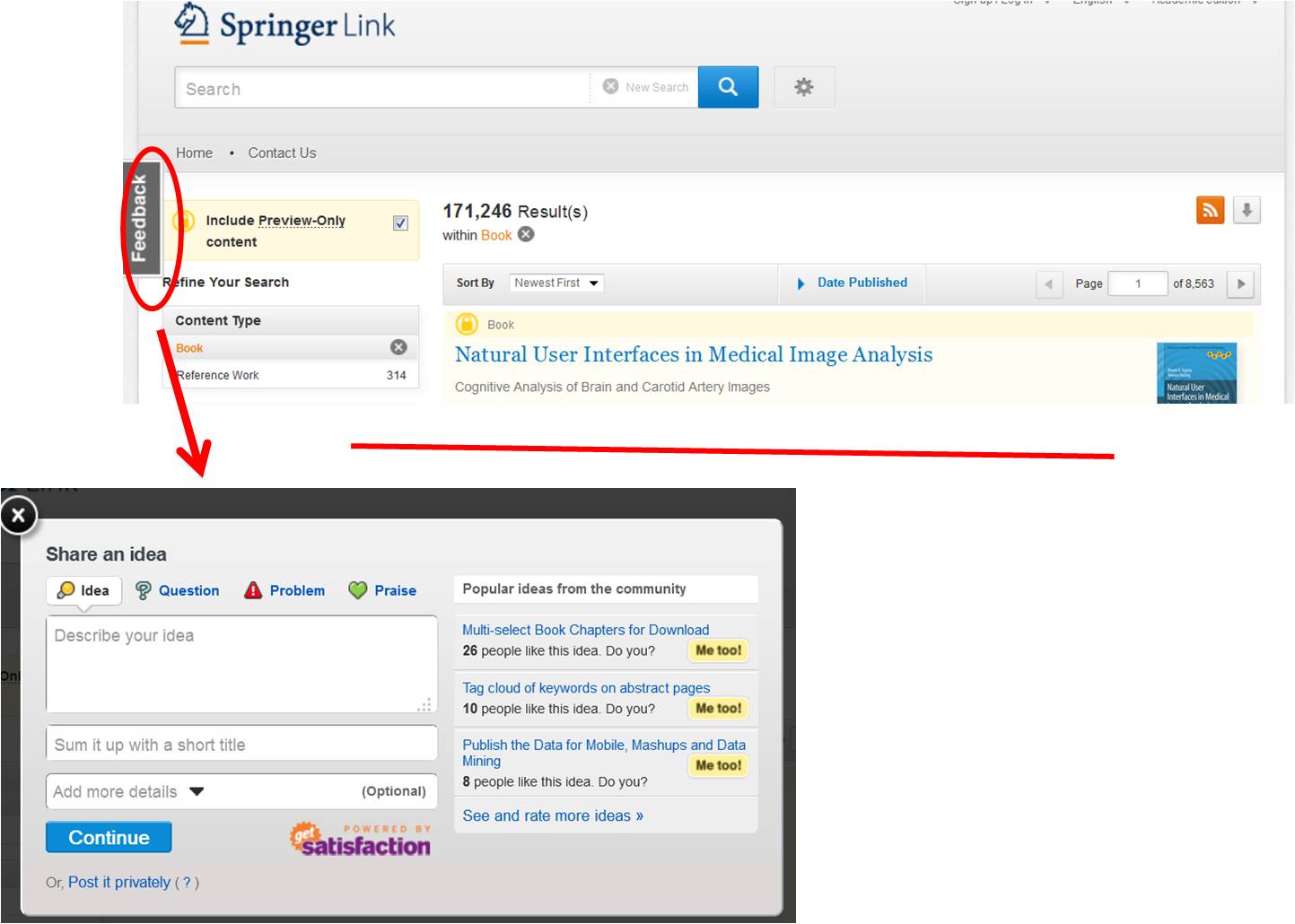Open Multi-select Book Chapters for Download link

pos(585,630)
